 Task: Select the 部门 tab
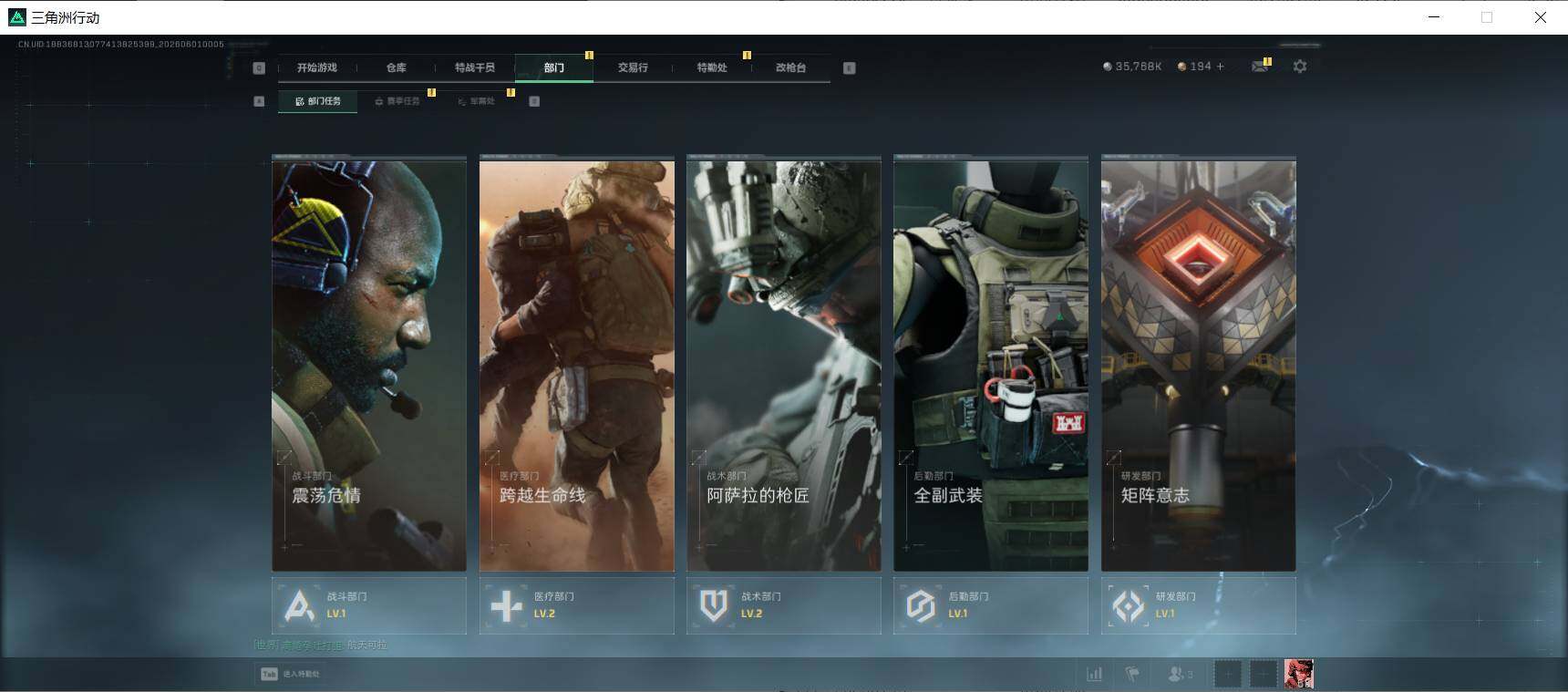coord(554,67)
